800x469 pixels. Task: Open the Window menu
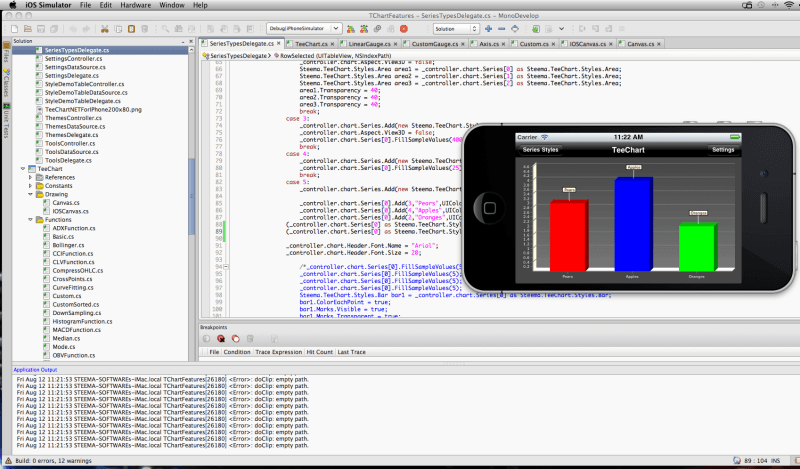pos(172,5)
